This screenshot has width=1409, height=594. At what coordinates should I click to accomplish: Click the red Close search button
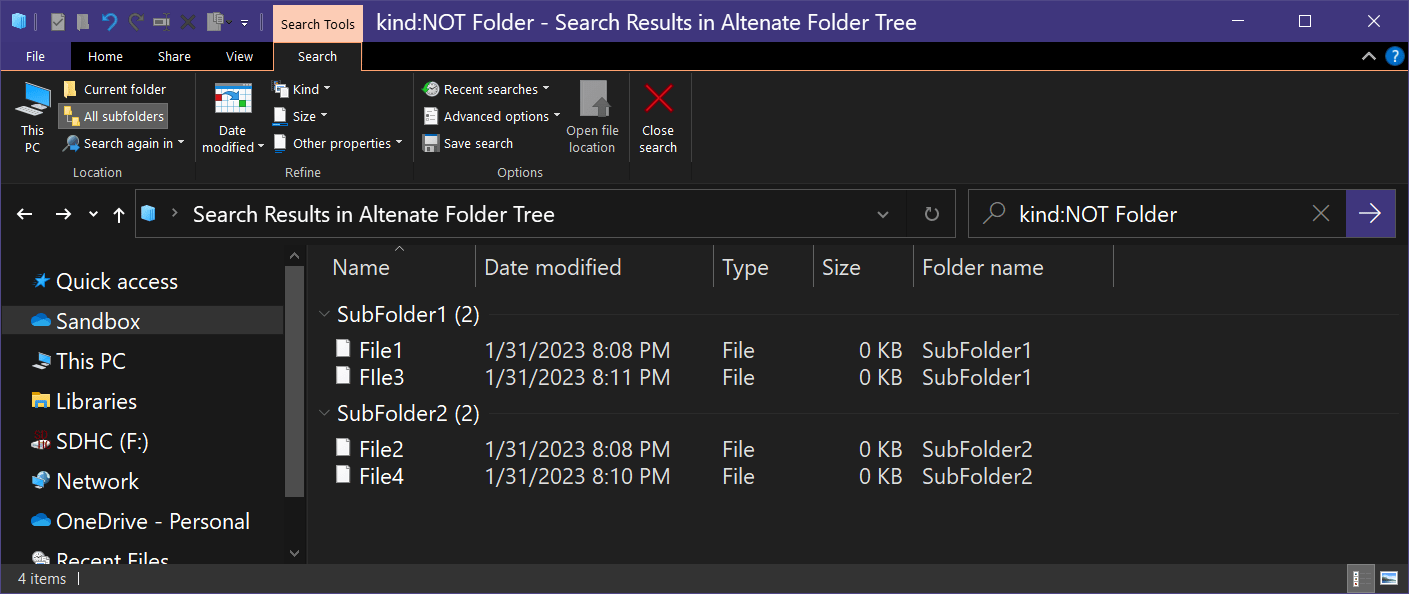click(658, 118)
